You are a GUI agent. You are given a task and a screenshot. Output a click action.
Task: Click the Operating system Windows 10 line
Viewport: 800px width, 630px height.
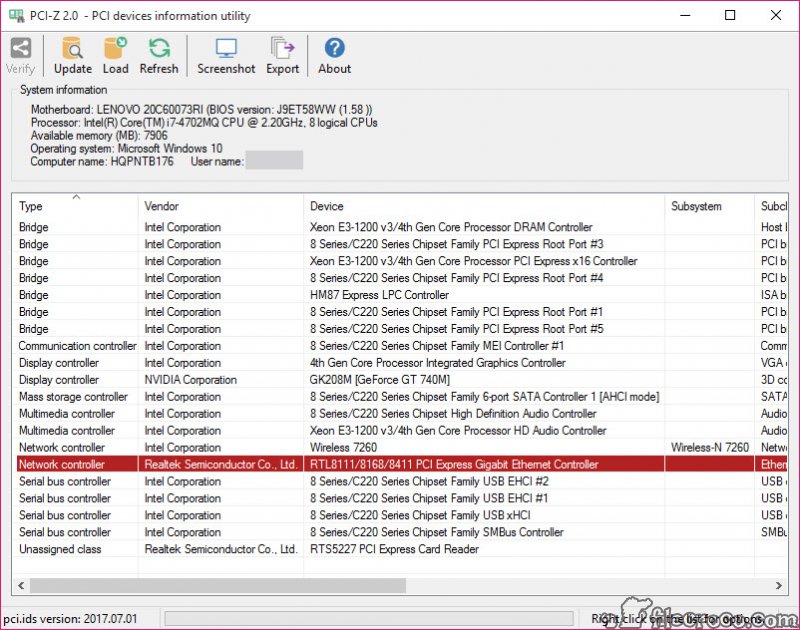(x=127, y=148)
